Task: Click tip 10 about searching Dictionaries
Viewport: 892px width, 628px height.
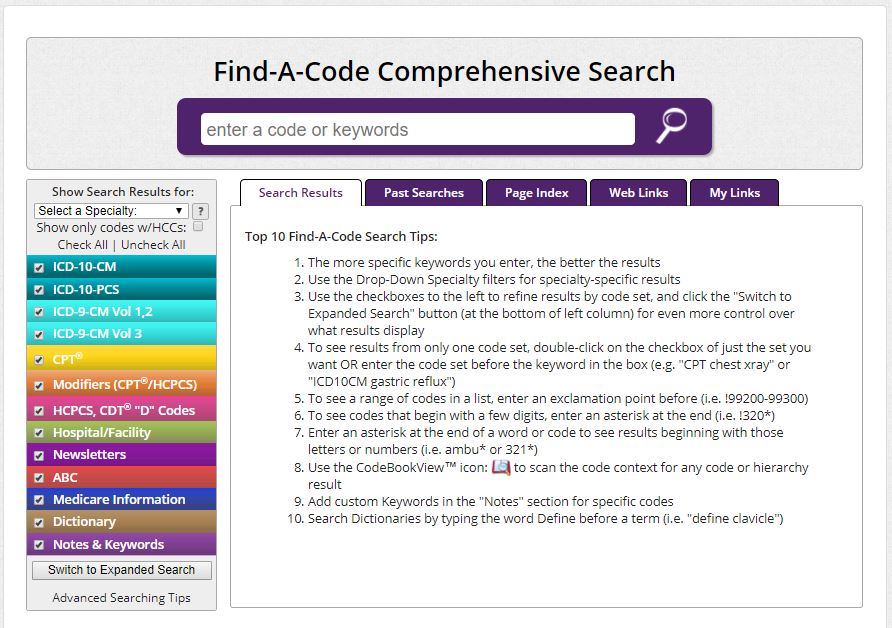Action: coord(546,518)
